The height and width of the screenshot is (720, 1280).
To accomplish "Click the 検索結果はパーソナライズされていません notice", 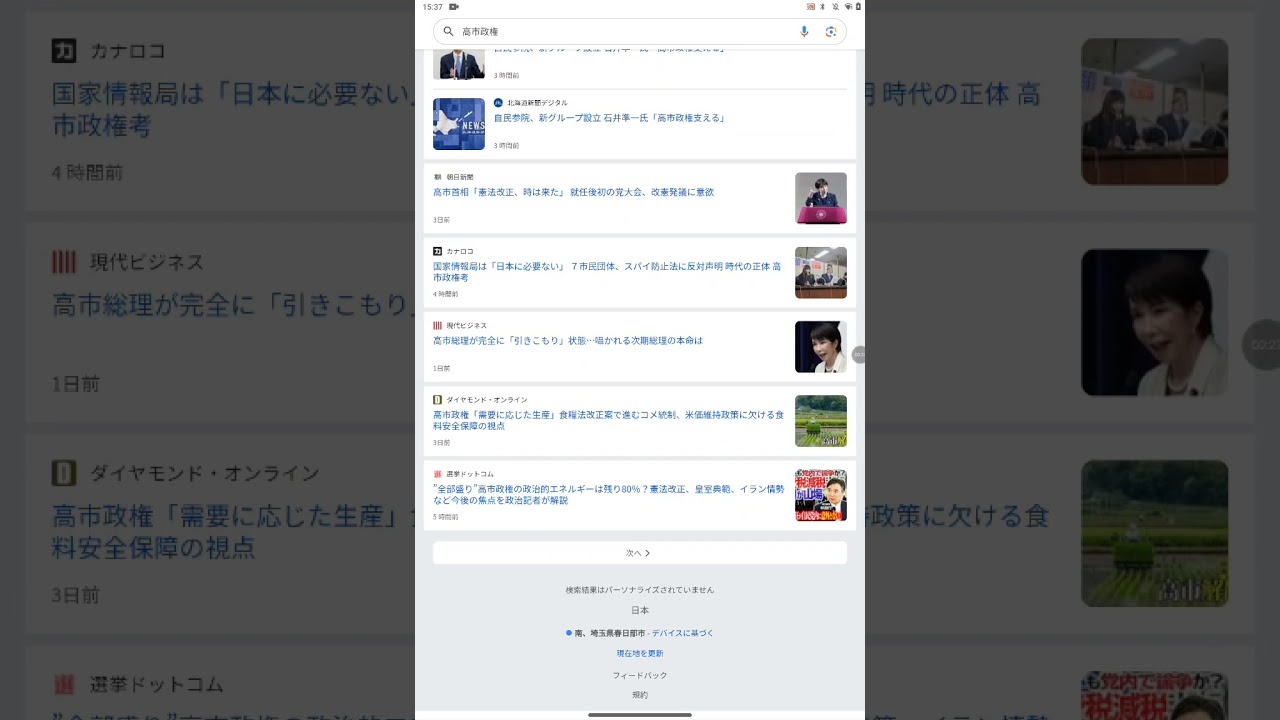I will [x=640, y=590].
